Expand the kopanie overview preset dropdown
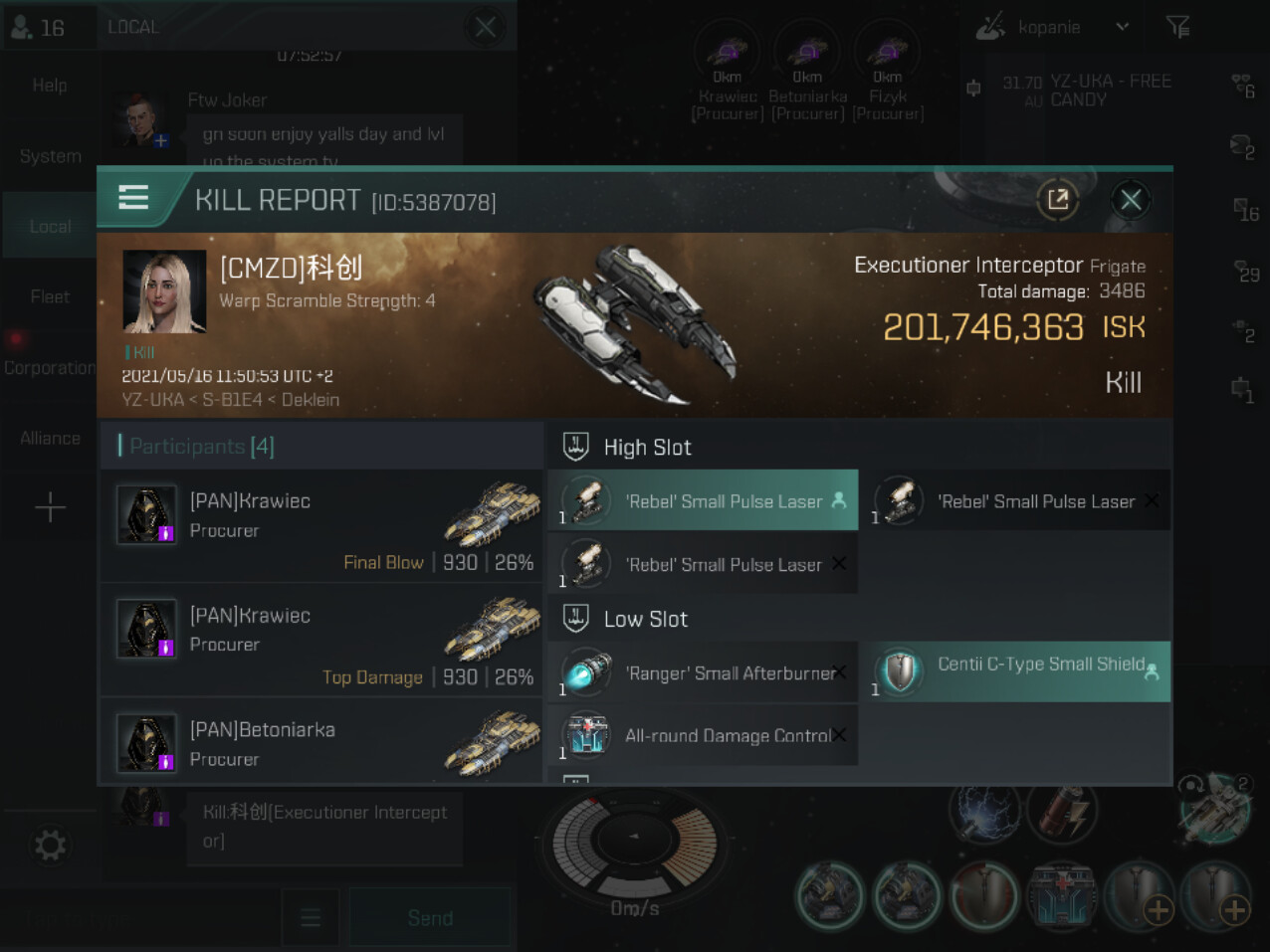The width and height of the screenshot is (1270, 952). tap(1123, 27)
